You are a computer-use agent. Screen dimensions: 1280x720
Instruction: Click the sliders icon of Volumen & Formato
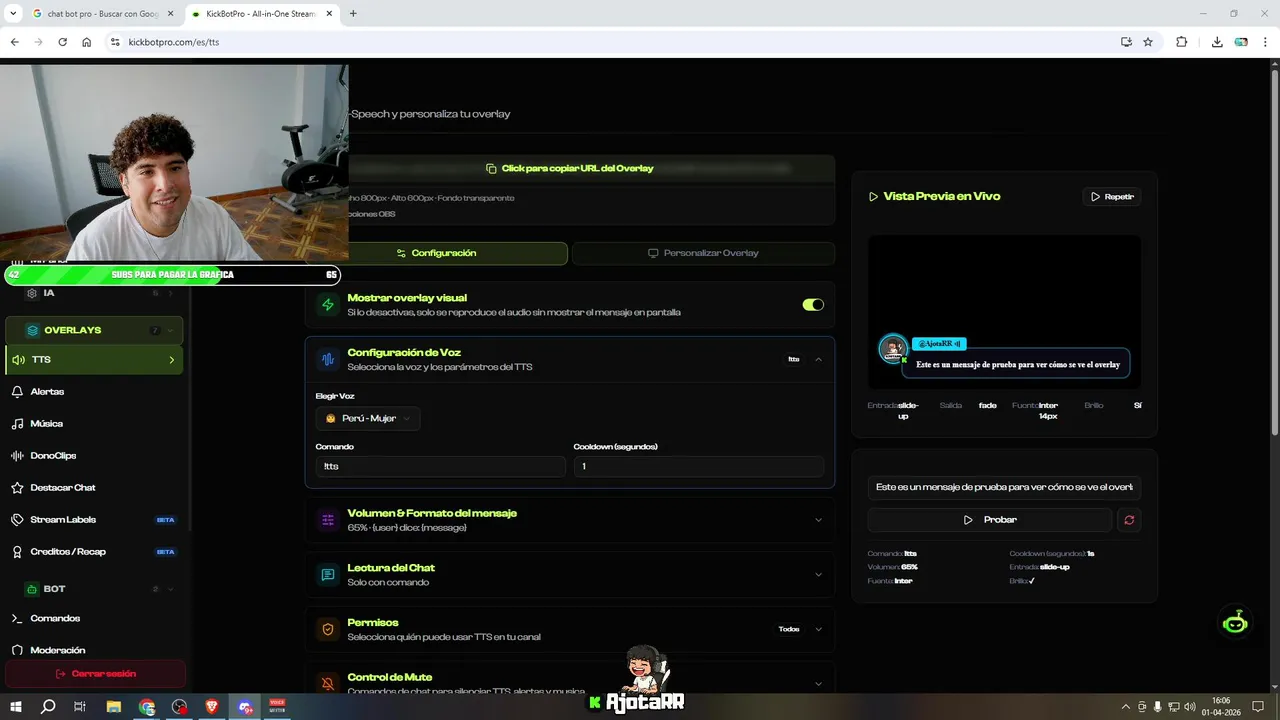328,520
